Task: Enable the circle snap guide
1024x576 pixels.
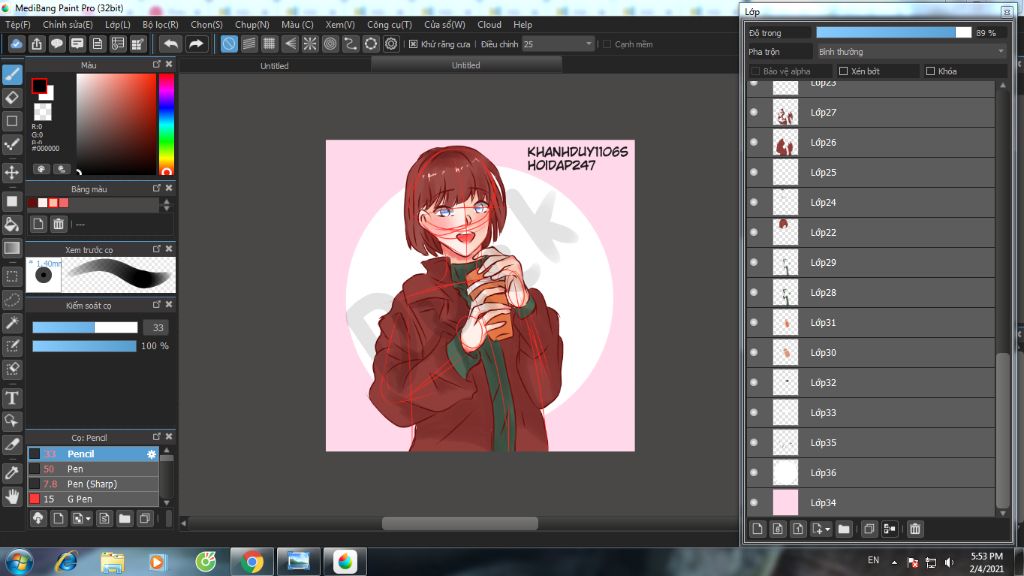Action: (x=330, y=44)
